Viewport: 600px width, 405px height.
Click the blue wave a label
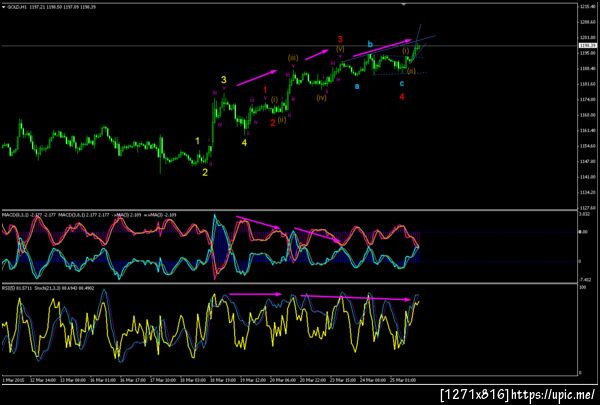click(357, 87)
